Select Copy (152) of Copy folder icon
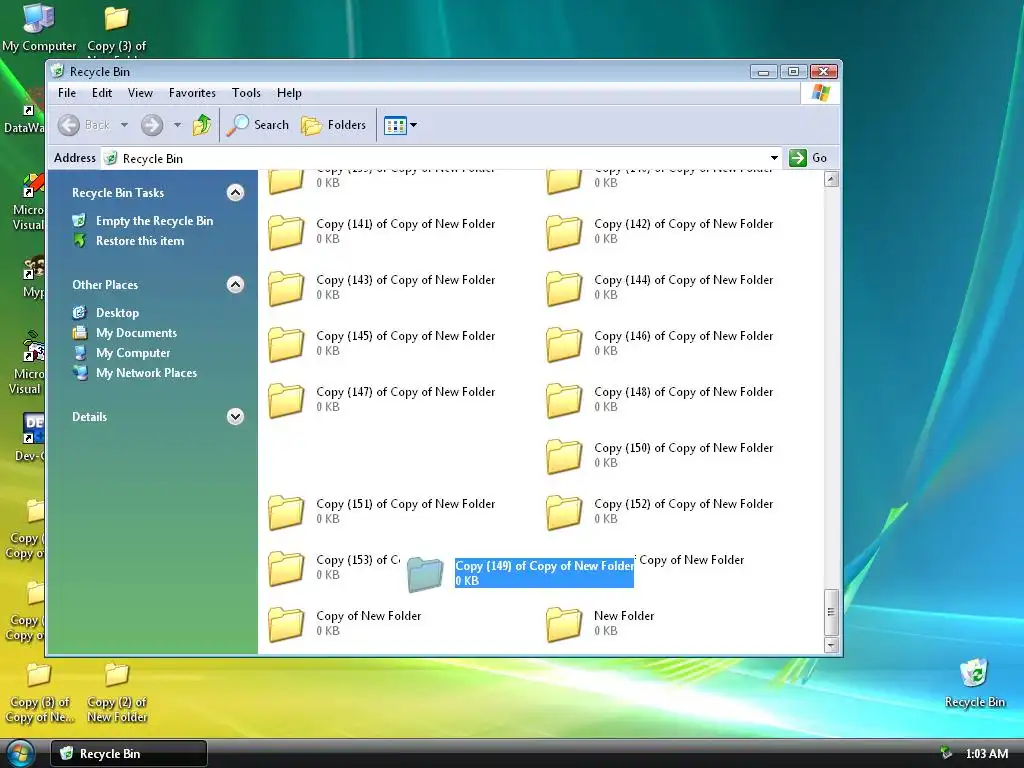Image resolution: width=1024 pixels, height=768 pixels. 564,513
